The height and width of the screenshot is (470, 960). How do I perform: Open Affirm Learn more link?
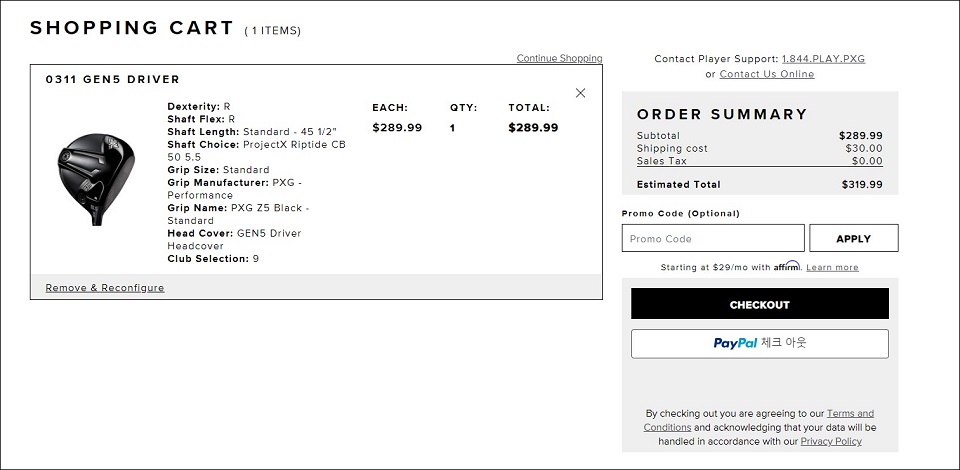click(832, 268)
